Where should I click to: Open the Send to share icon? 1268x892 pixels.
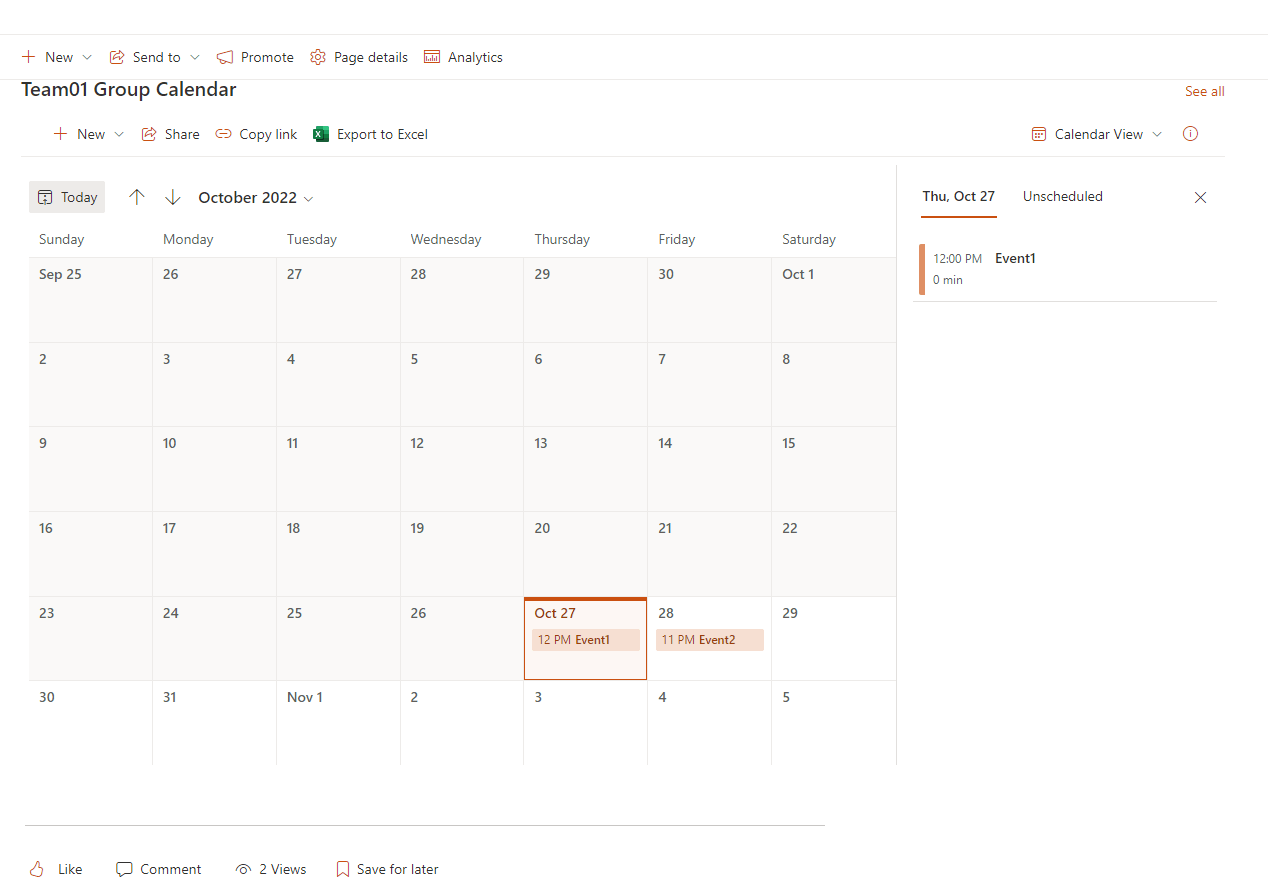point(117,57)
